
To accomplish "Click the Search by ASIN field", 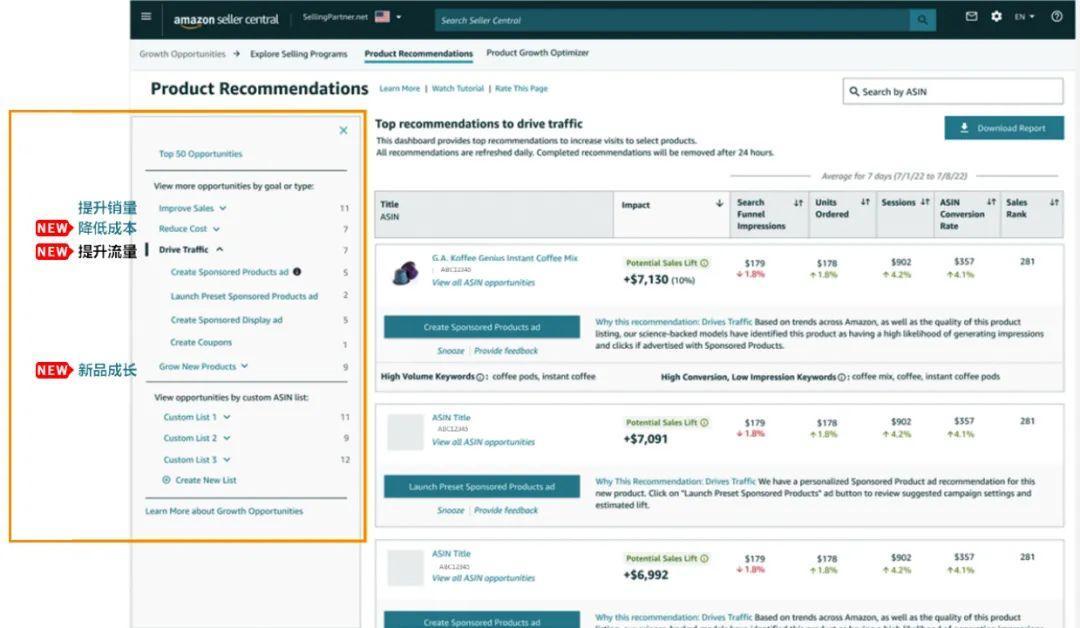I will coord(953,91).
